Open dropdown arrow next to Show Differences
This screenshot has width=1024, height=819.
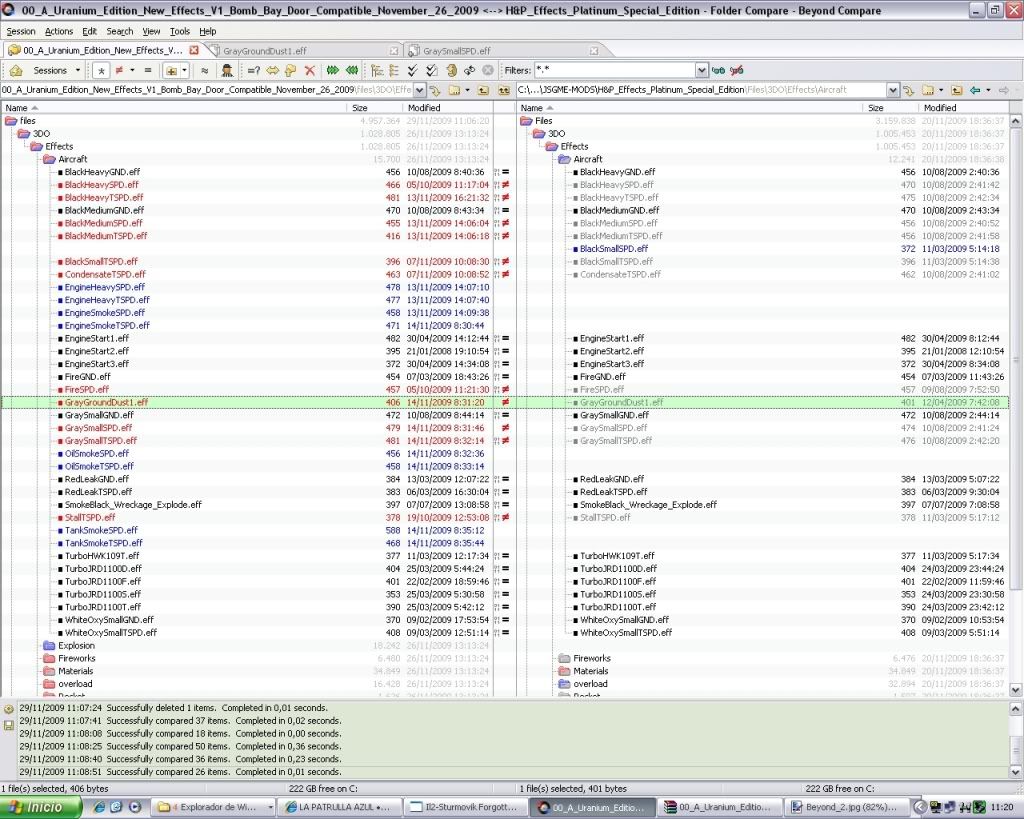pyautogui.click(x=133, y=71)
